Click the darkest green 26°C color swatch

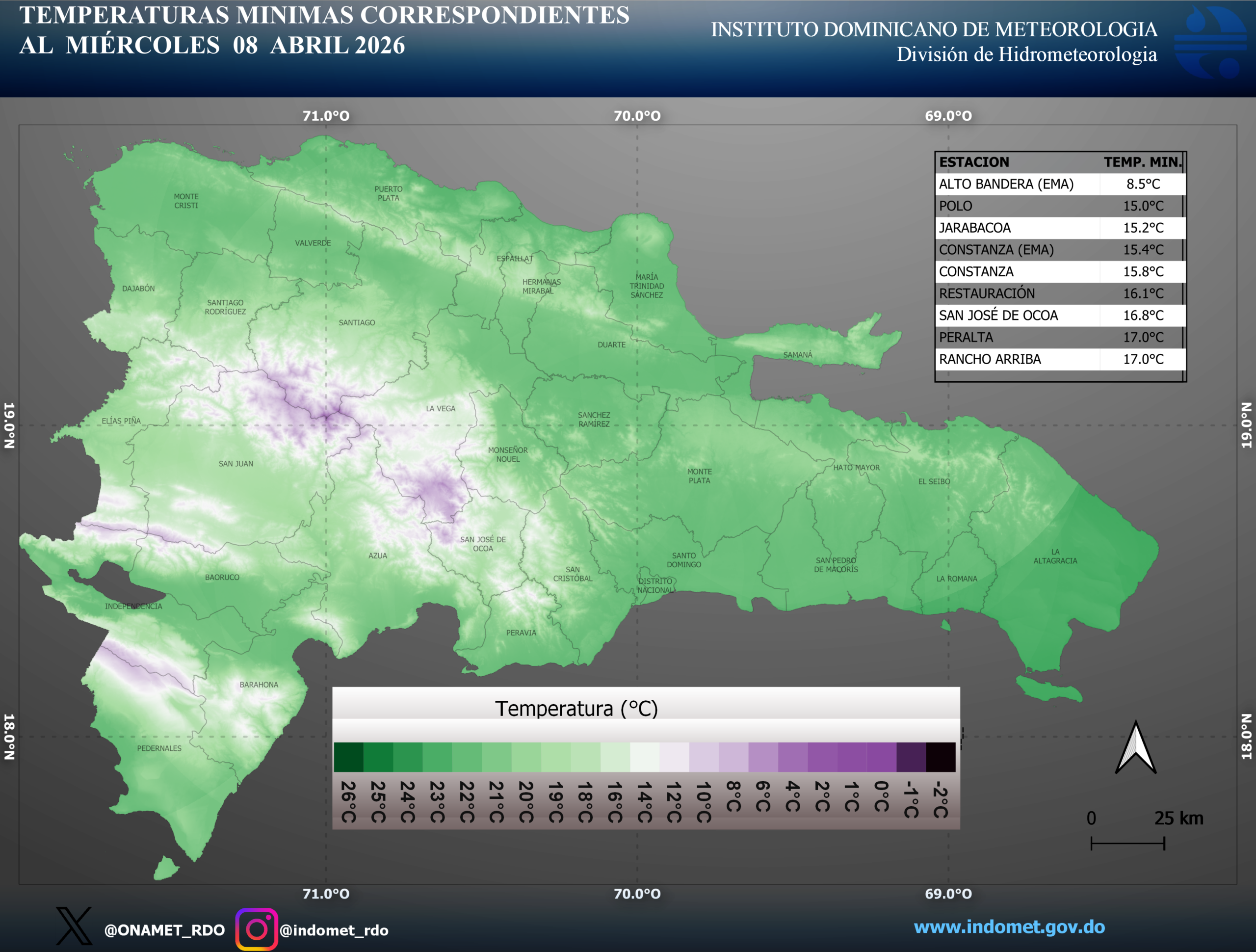348,757
